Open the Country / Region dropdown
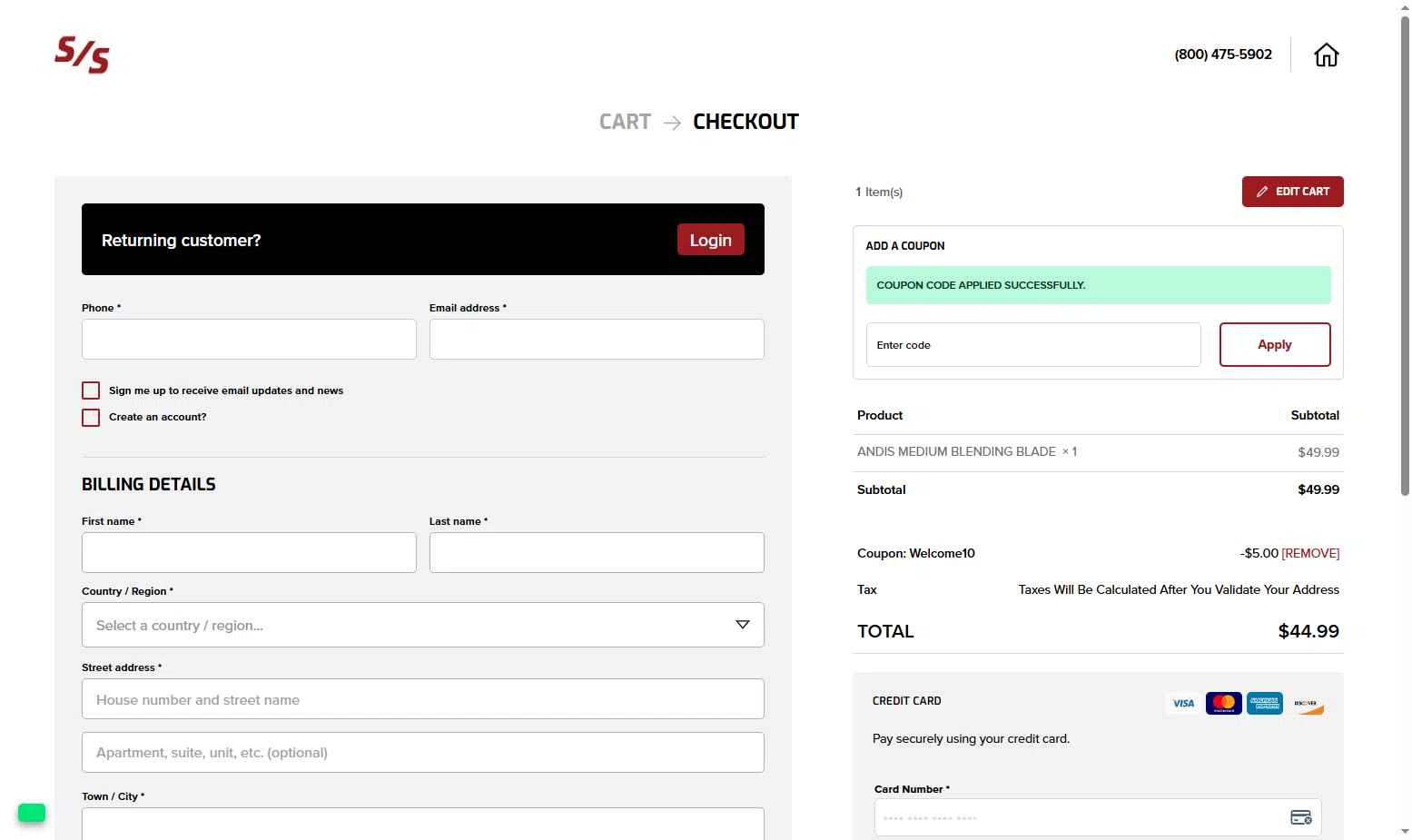Screen dimensions: 1412x840 click(423, 625)
